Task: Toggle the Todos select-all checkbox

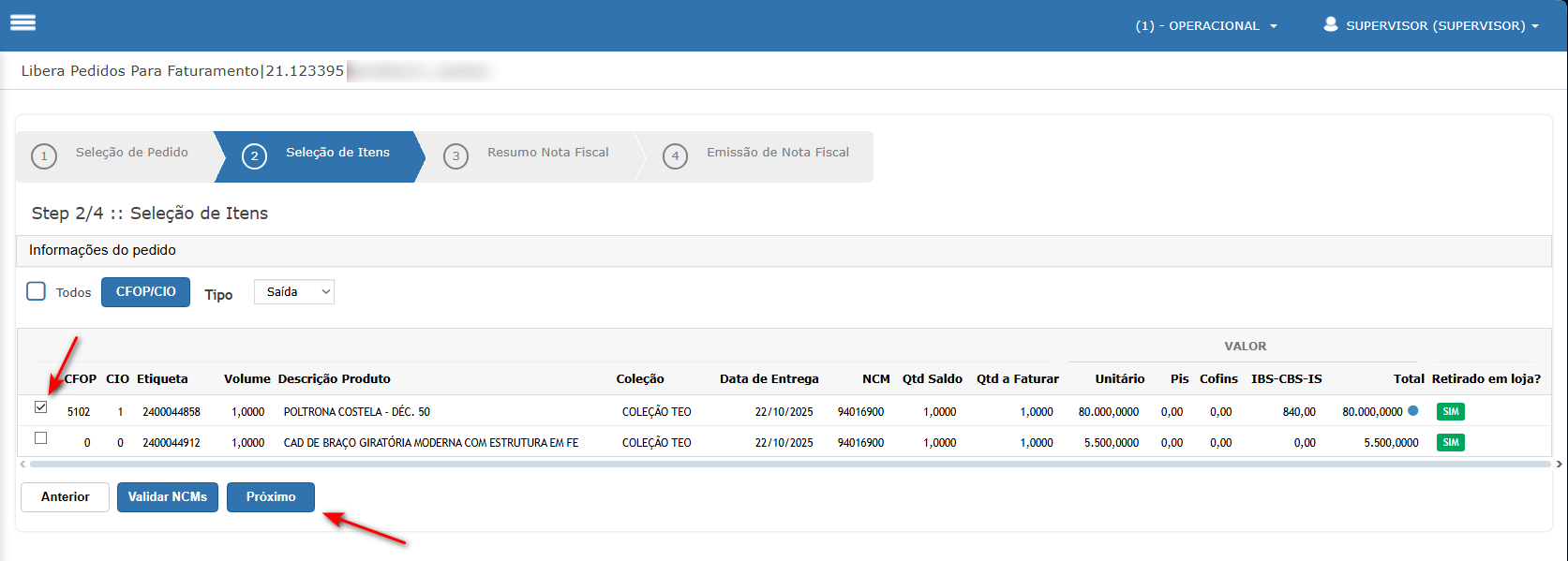Action: point(37,291)
